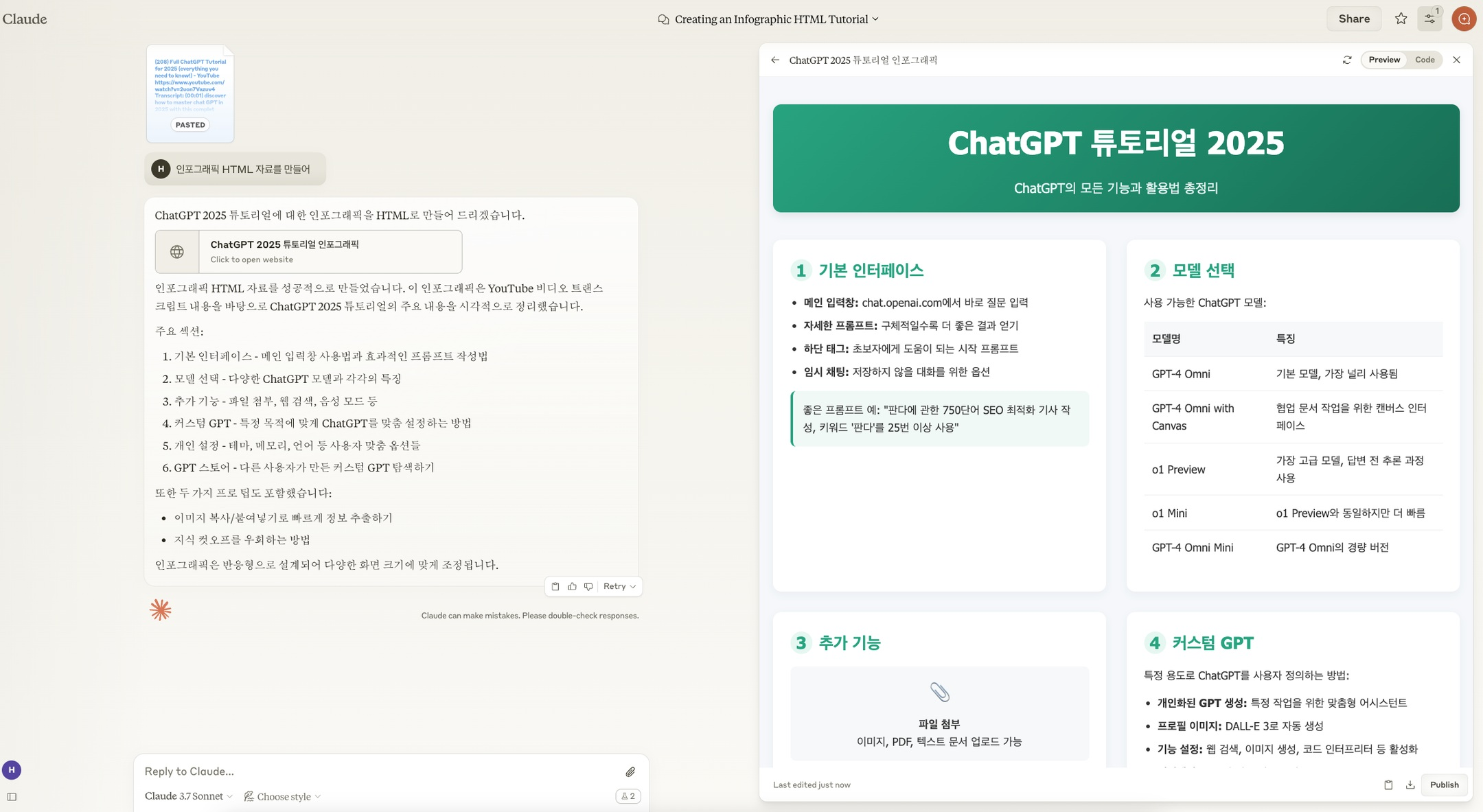Close the artifact panel
The height and width of the screenshot is (812, 1483).
[x=1456, y=60]
